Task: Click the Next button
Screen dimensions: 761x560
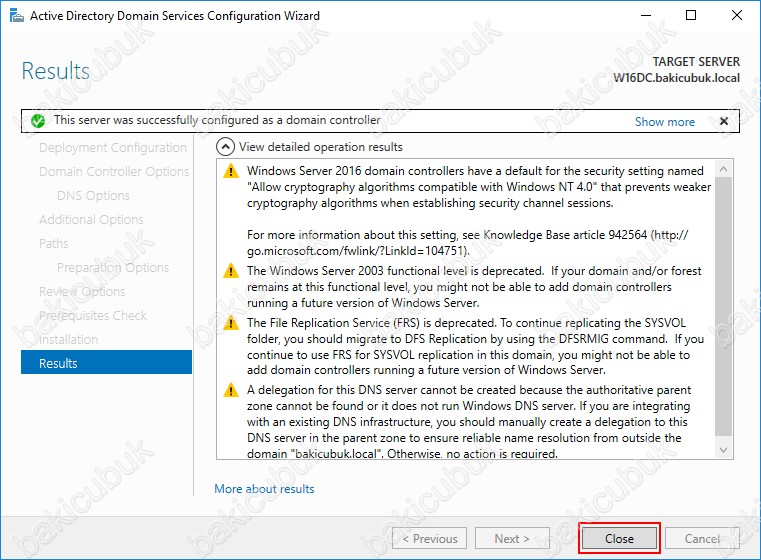Action: [512, 538]
